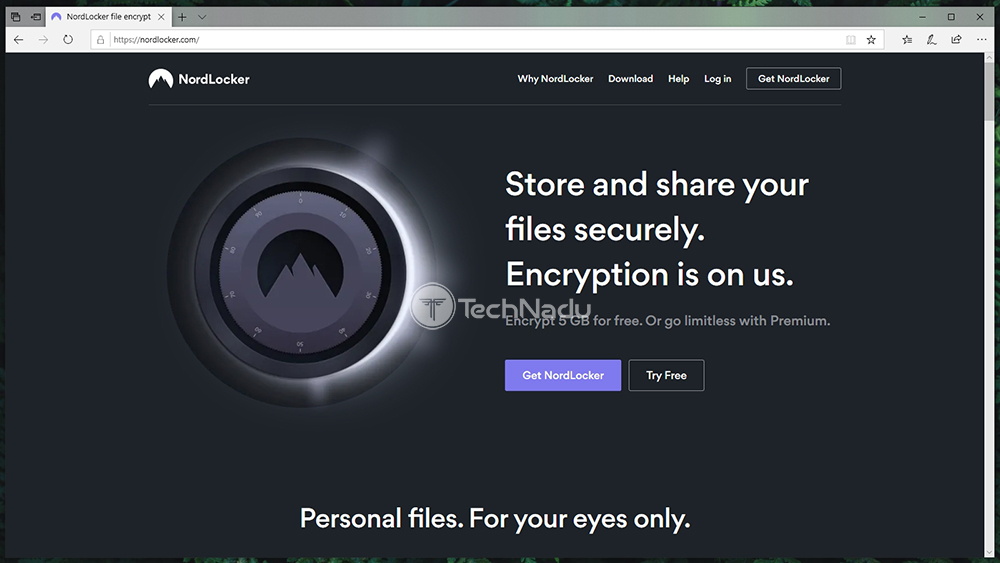This screenshot has width=1000, height=563.
Task: Click the share page icon
Action: [x=956, y=40]
